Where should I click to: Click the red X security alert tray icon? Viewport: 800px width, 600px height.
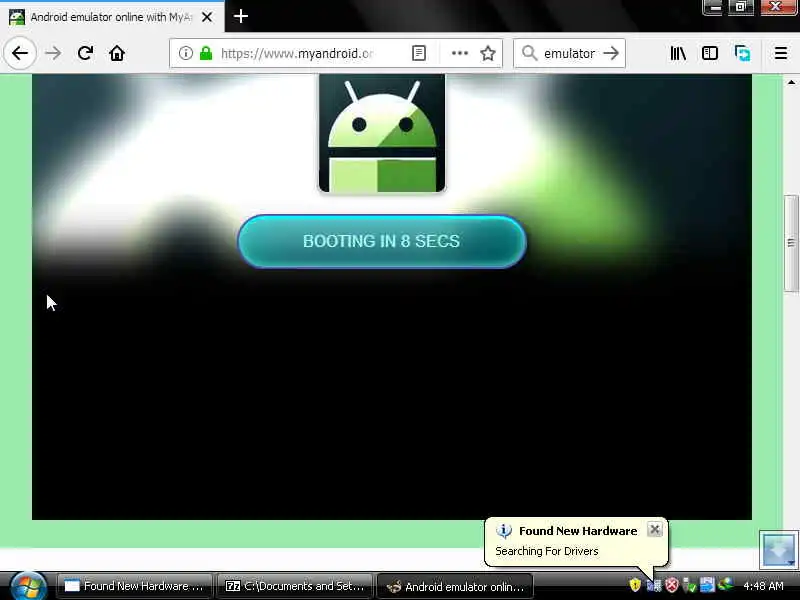pyautogui.click(x=671, y=585)
